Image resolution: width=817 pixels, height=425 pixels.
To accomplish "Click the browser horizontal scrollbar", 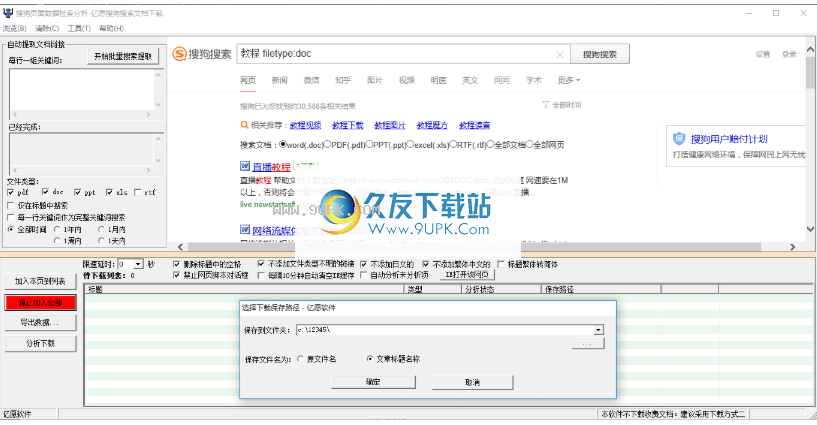I will click(x=486, y=247).
